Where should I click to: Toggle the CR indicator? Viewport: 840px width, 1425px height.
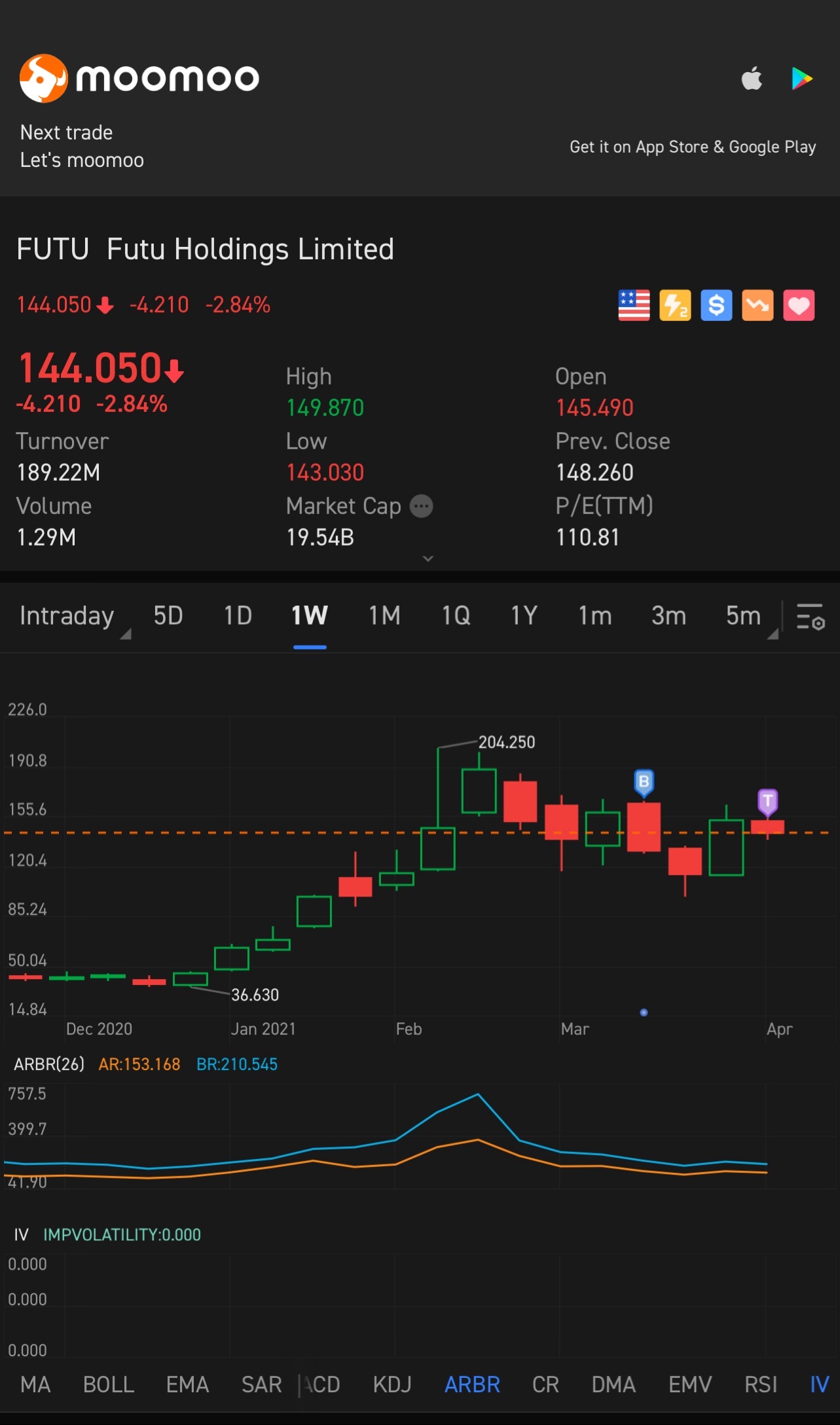545,1385
